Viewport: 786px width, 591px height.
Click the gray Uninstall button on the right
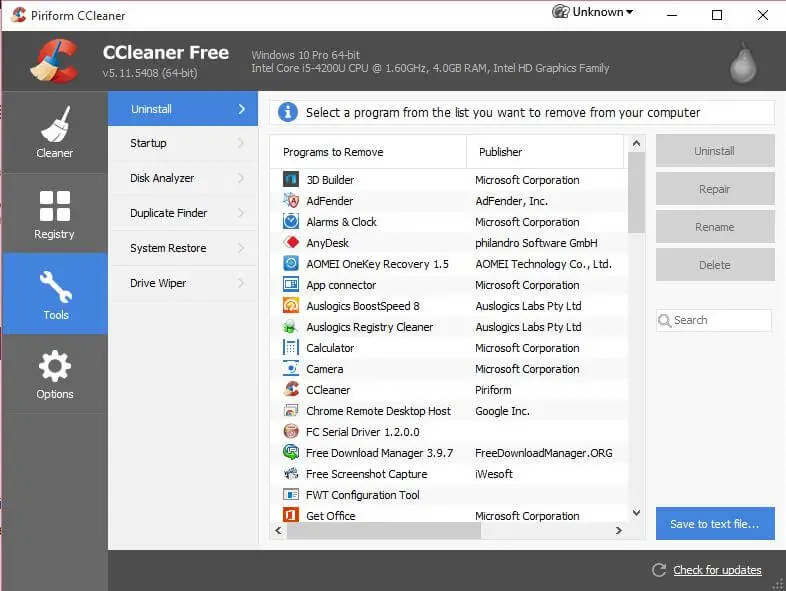click(715, 151)
